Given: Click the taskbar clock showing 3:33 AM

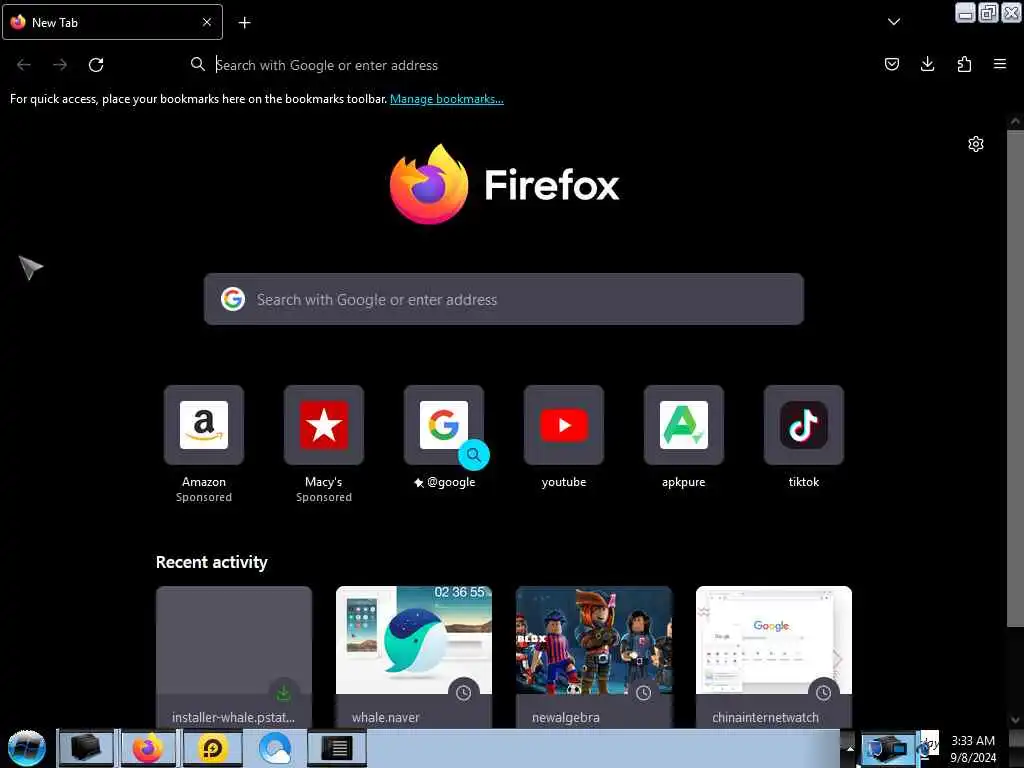Looking at the screenshot, I should [973, 749].
